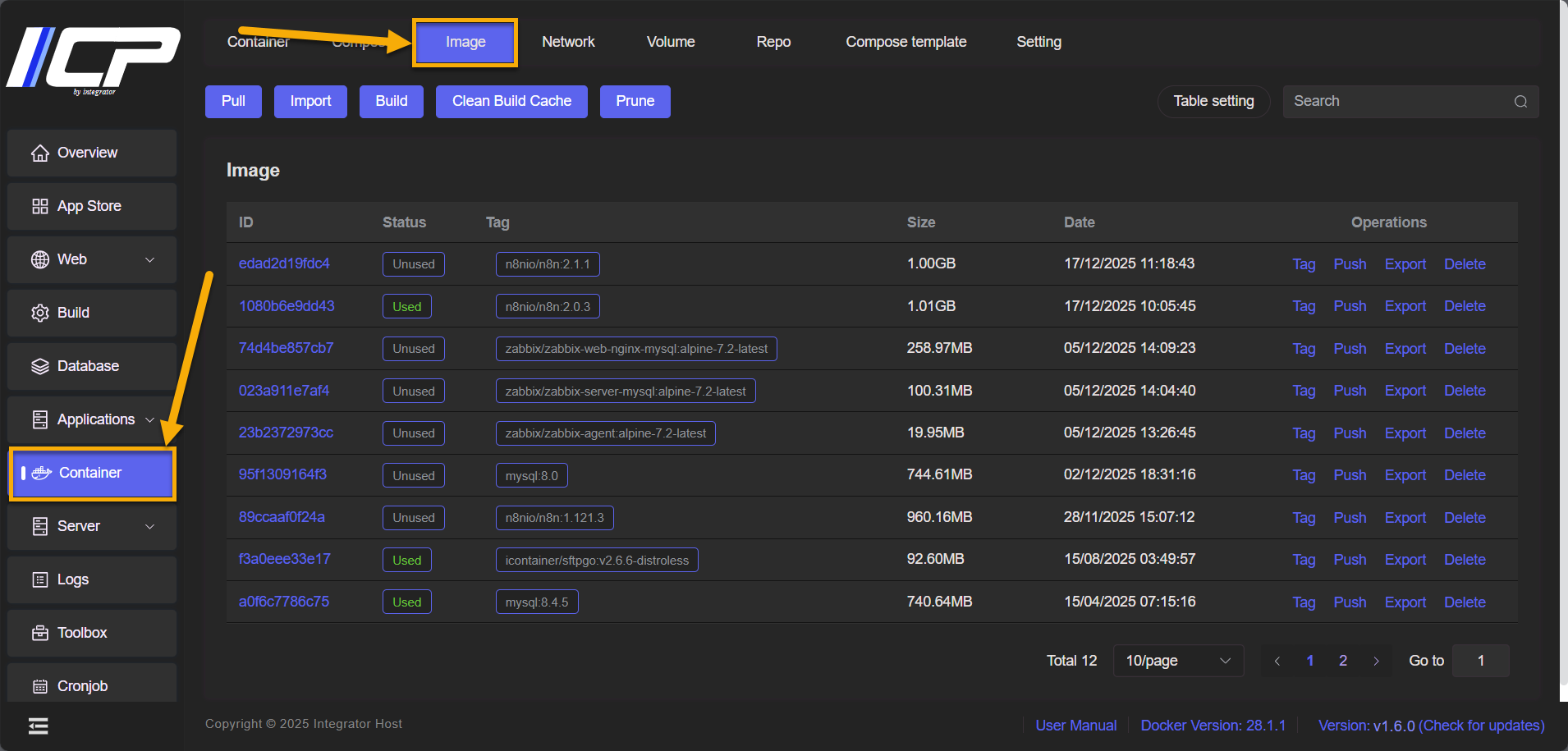Open the Compose template tab
Image resolution: width=1568 pixels, height=751 pixels.
[906, 42]
